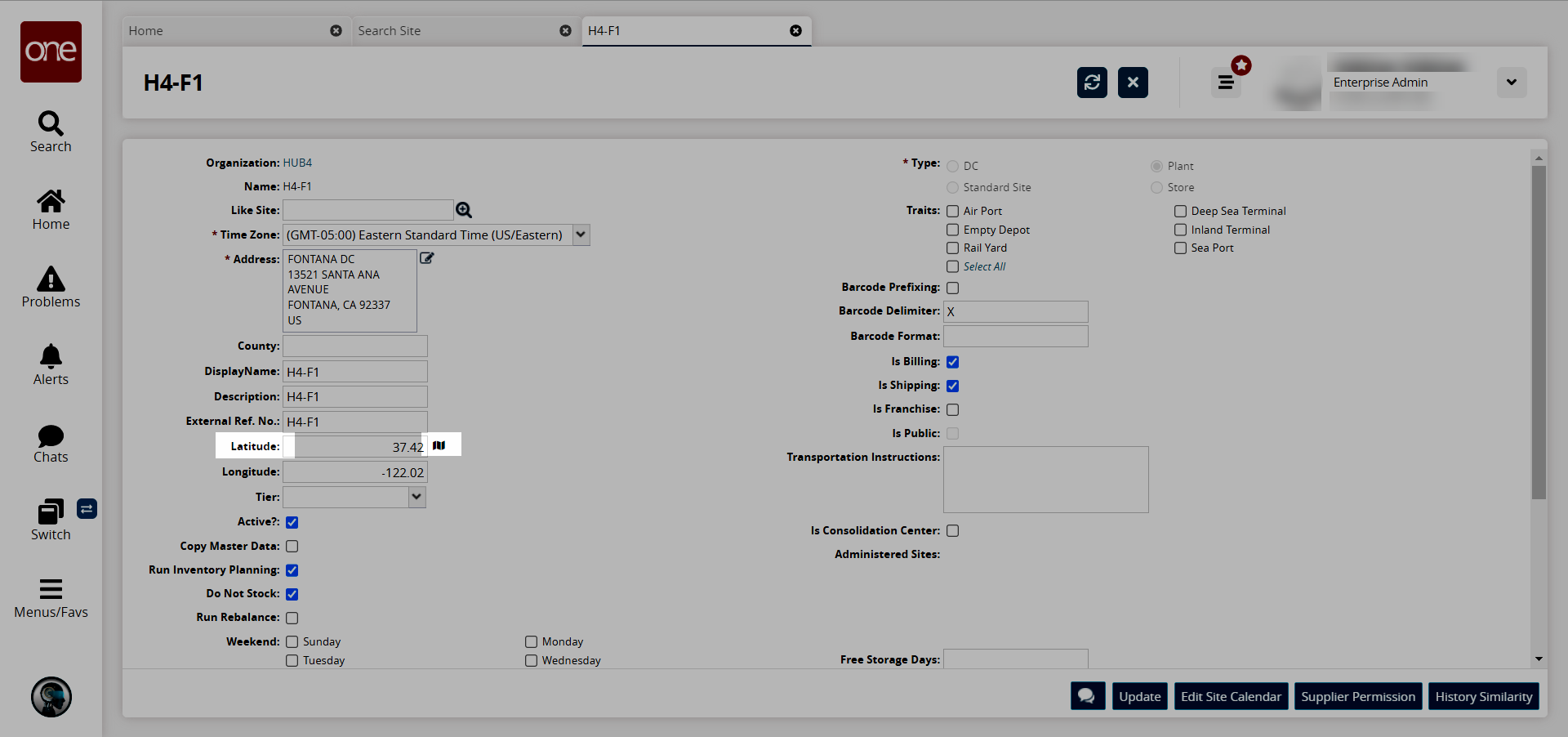Open the chat comment button in footer
1568x737 pixels.
1088,696
